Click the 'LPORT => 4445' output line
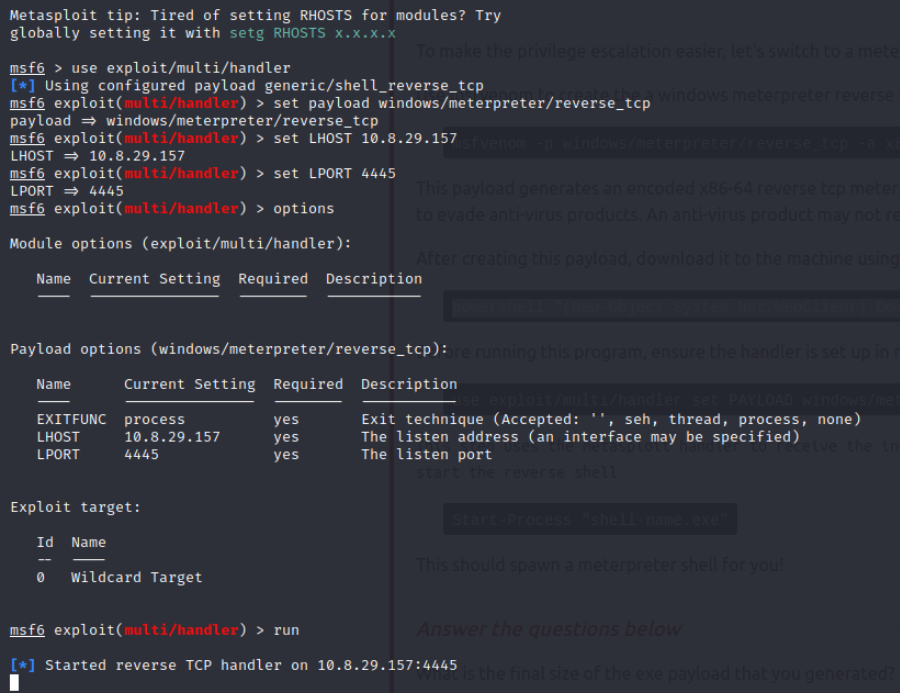900x693 pixels. pos(67,191)
